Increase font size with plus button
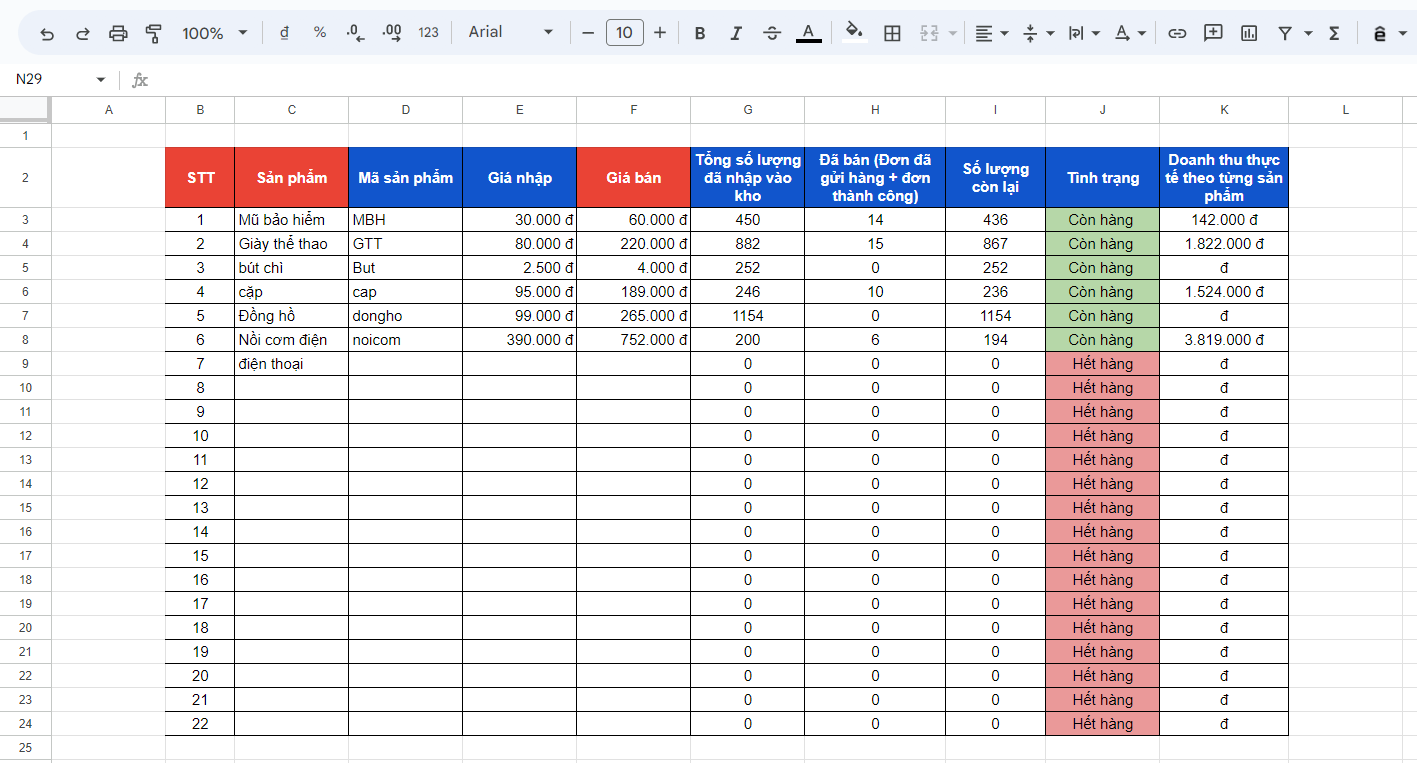The image size is (1417, 763). pyautogui.click(x=660, y=33)
